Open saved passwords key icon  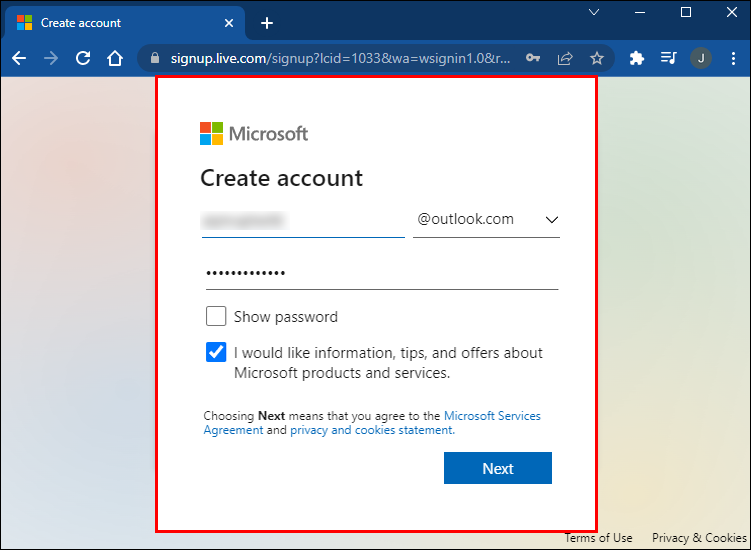click(533, 58)
